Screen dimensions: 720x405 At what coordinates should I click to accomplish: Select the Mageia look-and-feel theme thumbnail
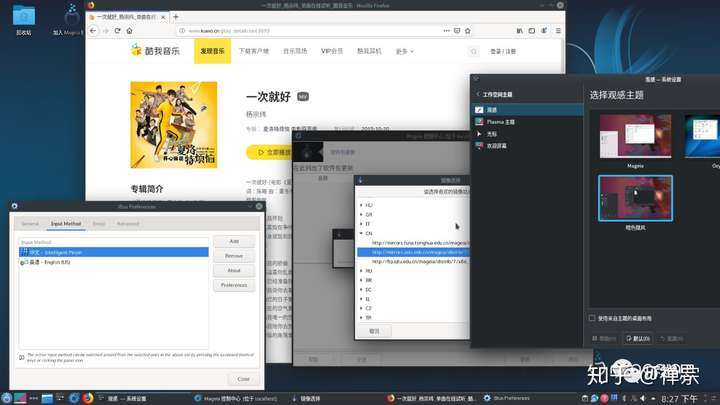[636, 136]
